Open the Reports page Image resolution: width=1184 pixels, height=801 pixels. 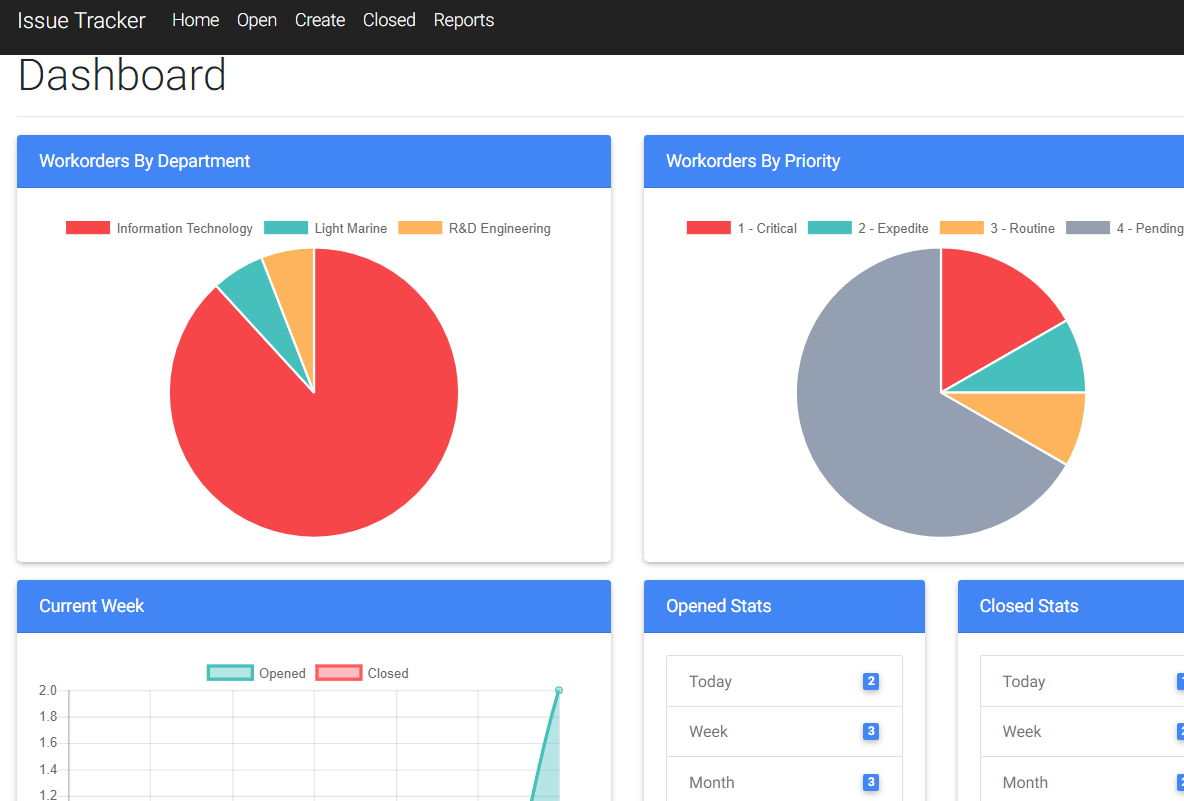point(464,20)
